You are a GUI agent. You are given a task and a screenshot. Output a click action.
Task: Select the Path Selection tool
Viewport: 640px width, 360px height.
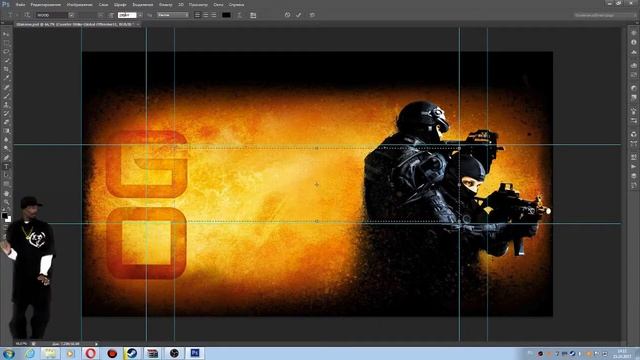[7, 175]
